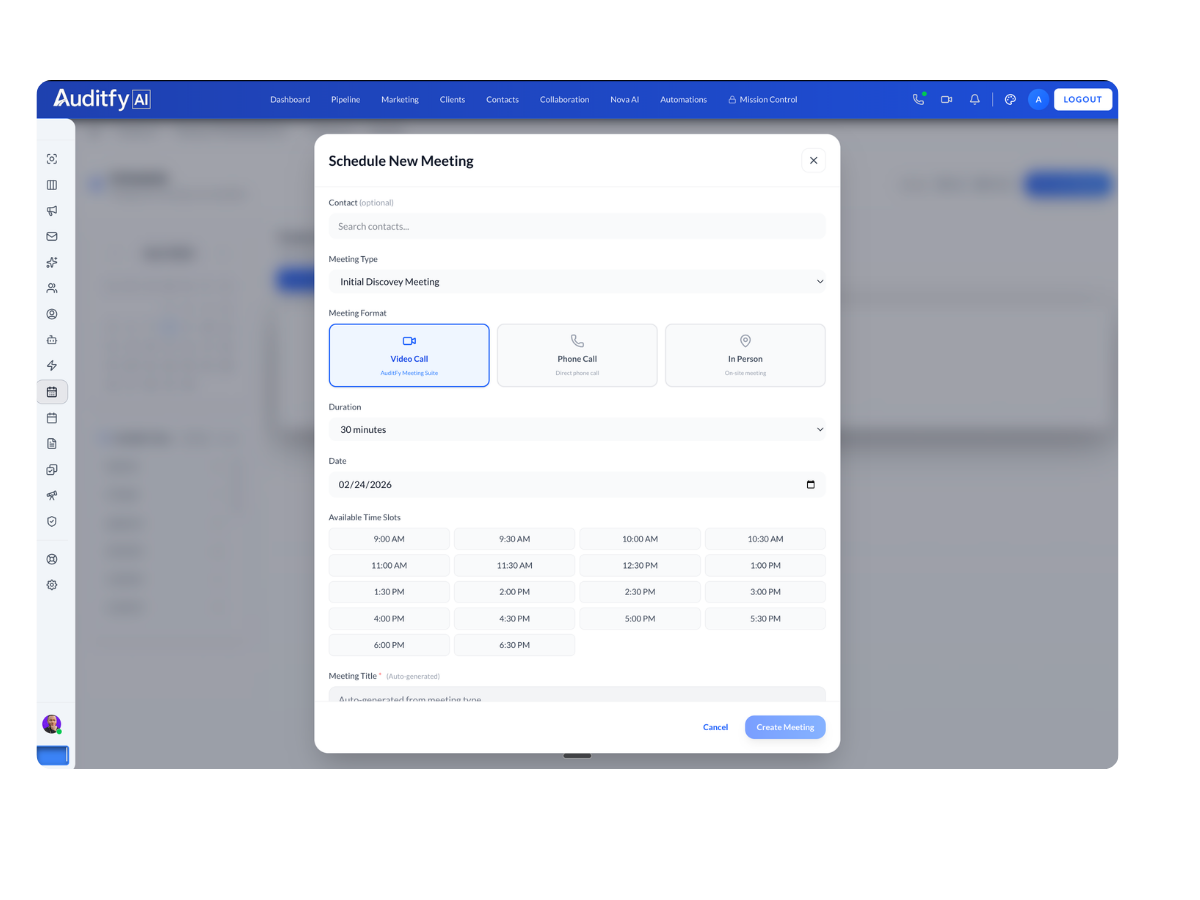Open the lightning bolt icon in sidebar
The image size is (1200, 900).
tap(52, 366)
